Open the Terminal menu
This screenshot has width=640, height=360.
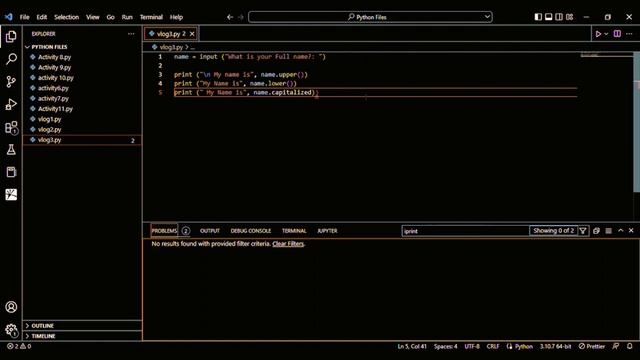point(151,17)
